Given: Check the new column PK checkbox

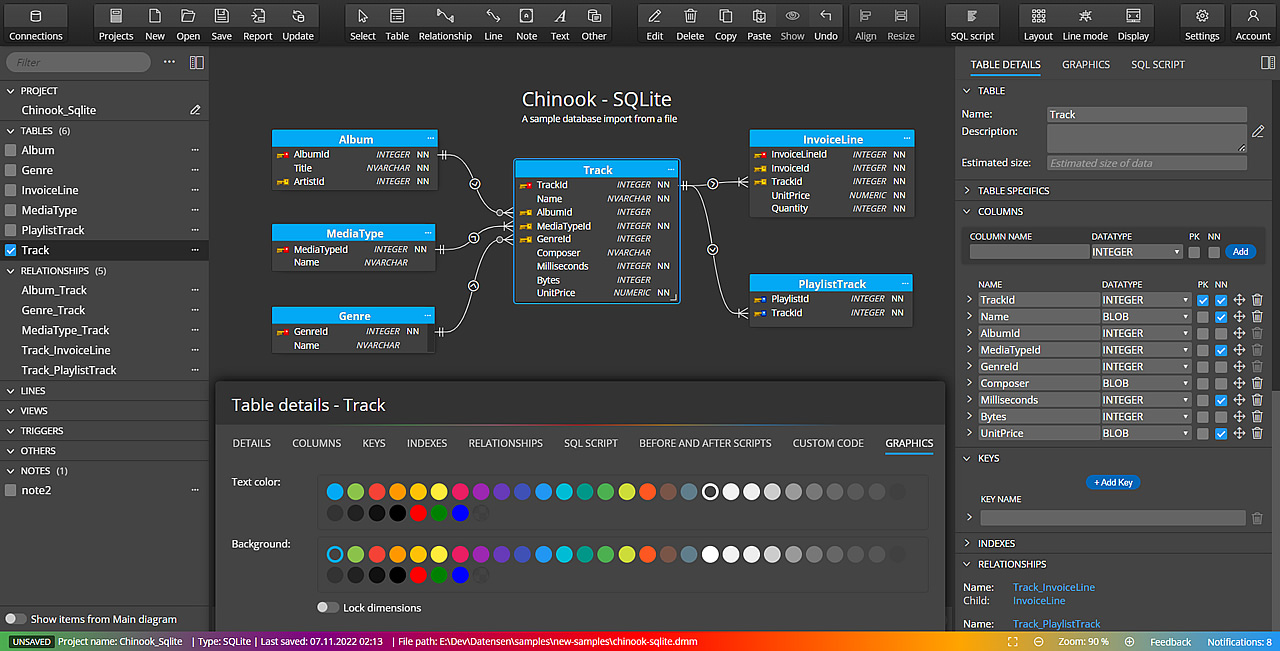Looking at the screenshot, I should pos(1194,252).
